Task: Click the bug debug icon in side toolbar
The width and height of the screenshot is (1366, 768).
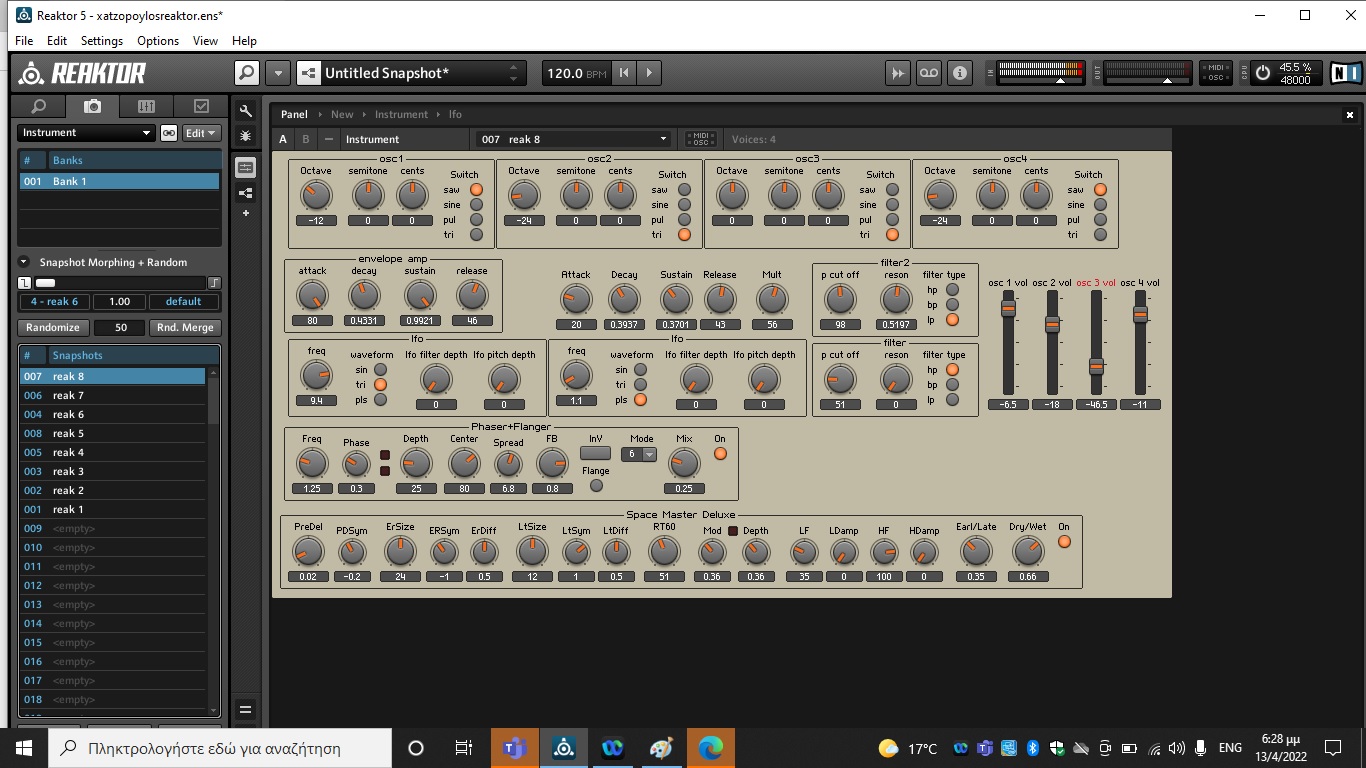Action: click(x=246, y=135)
